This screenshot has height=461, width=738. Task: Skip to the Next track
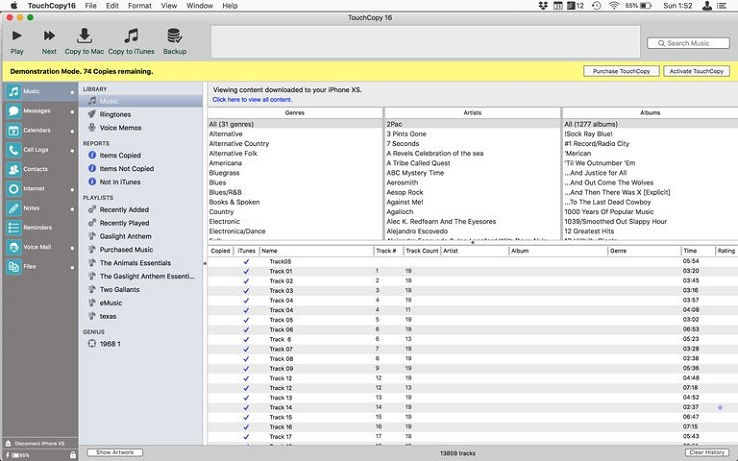point(49,41)
